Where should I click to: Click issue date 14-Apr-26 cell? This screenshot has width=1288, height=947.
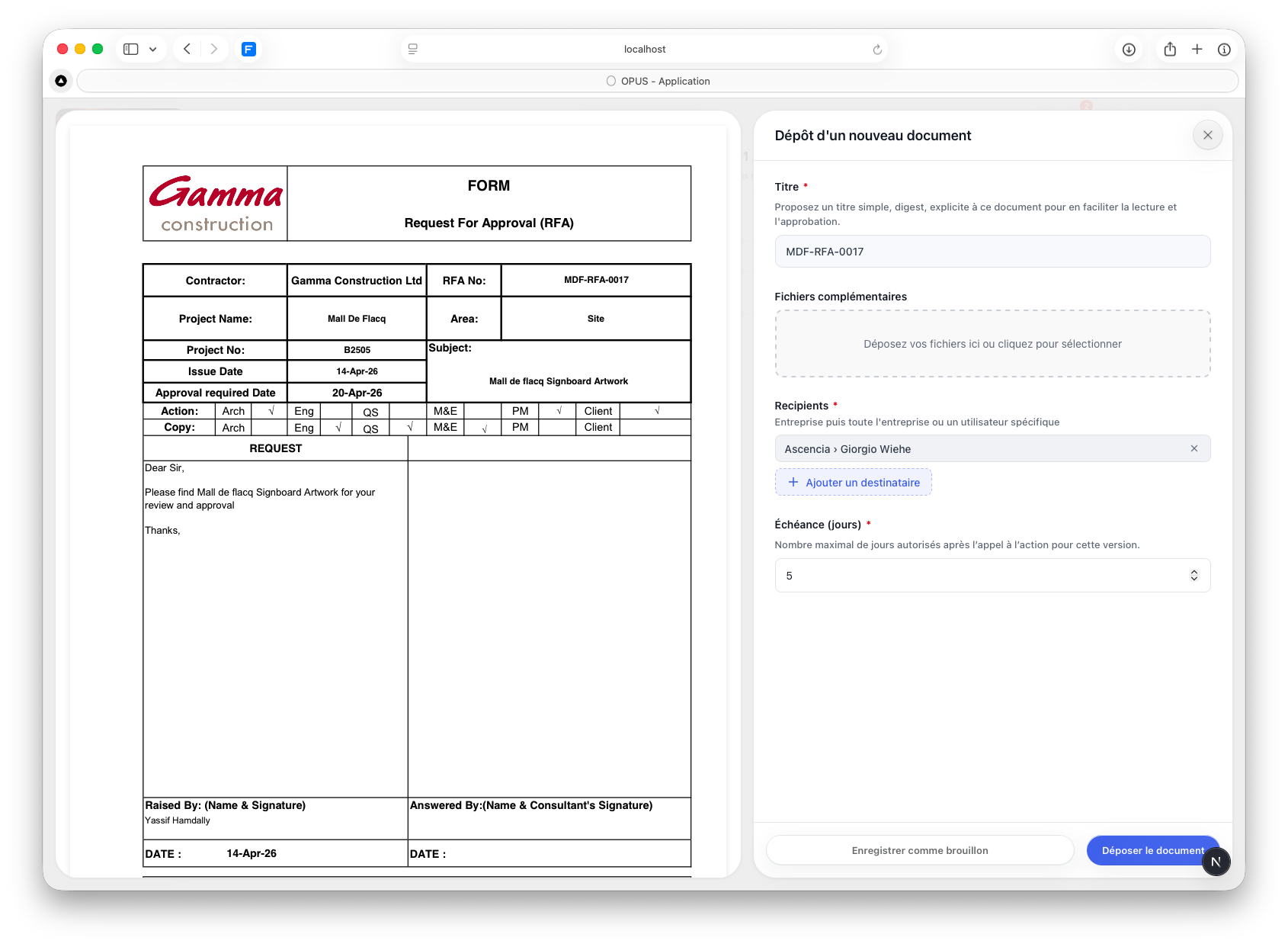(x=357, y=371)
